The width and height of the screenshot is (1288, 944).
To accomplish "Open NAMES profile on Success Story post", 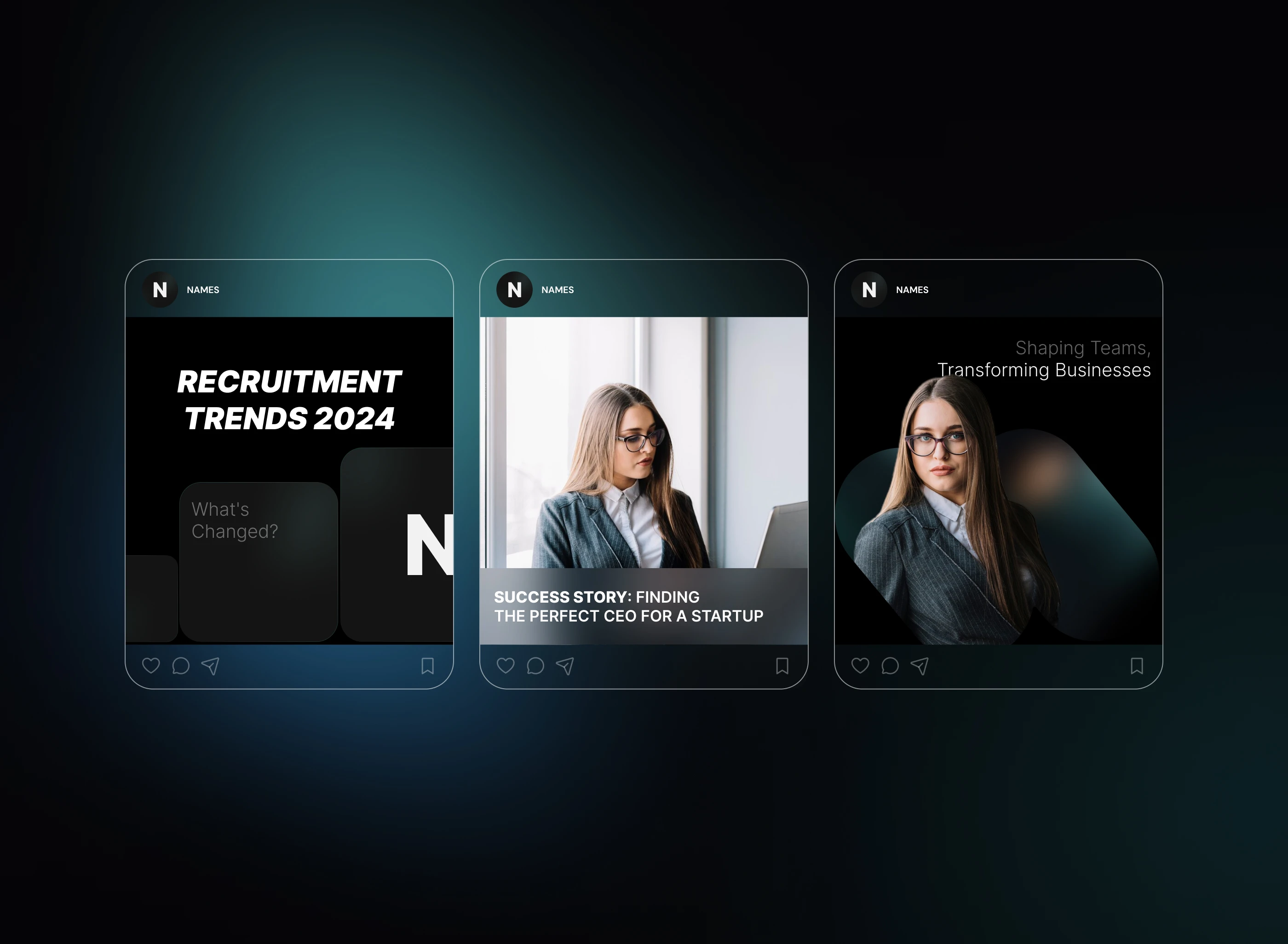I will pyautogui.click(x=558, y=290).
